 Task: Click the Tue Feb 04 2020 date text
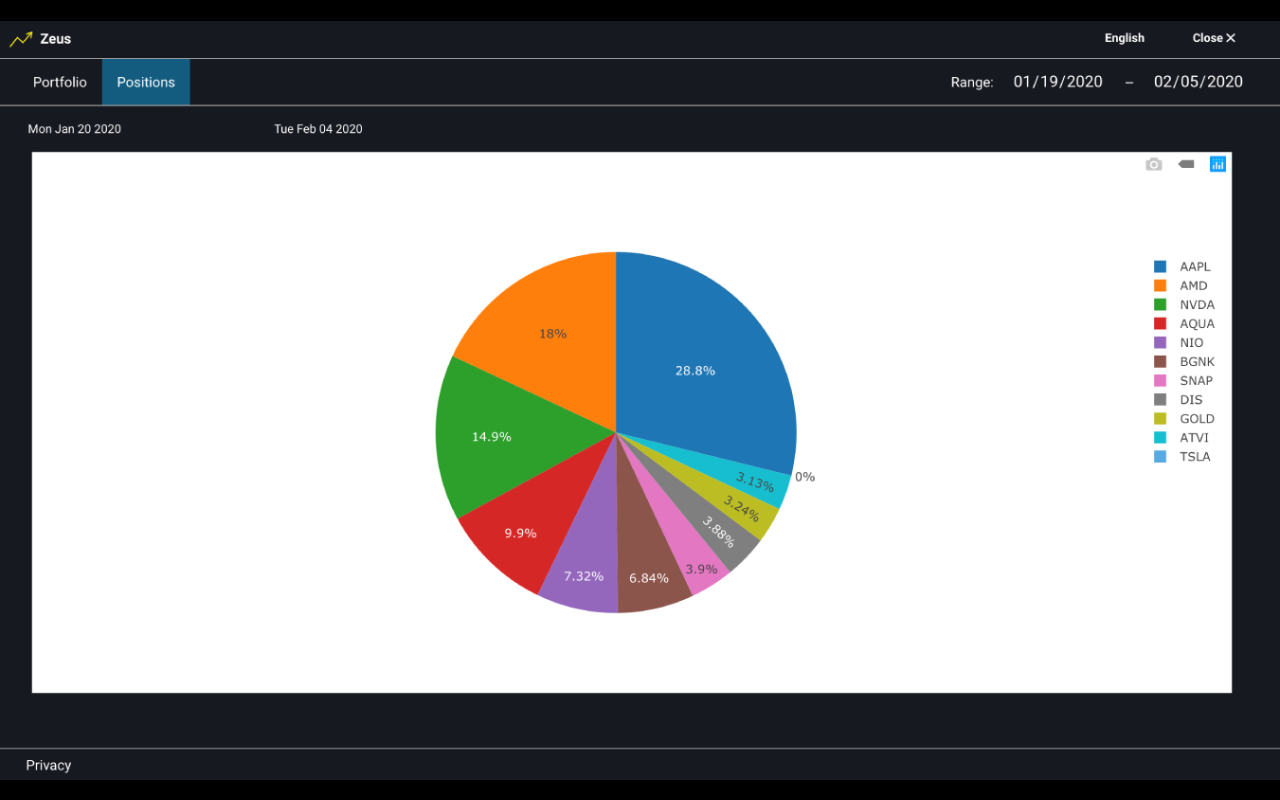pyautogui.click(x=318, y=129)
